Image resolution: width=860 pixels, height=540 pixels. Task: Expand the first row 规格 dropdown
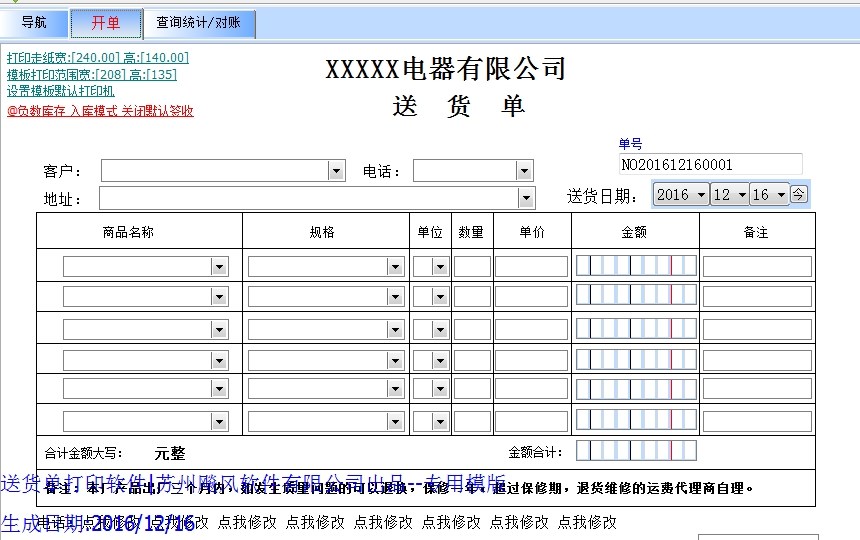[395, 267]
